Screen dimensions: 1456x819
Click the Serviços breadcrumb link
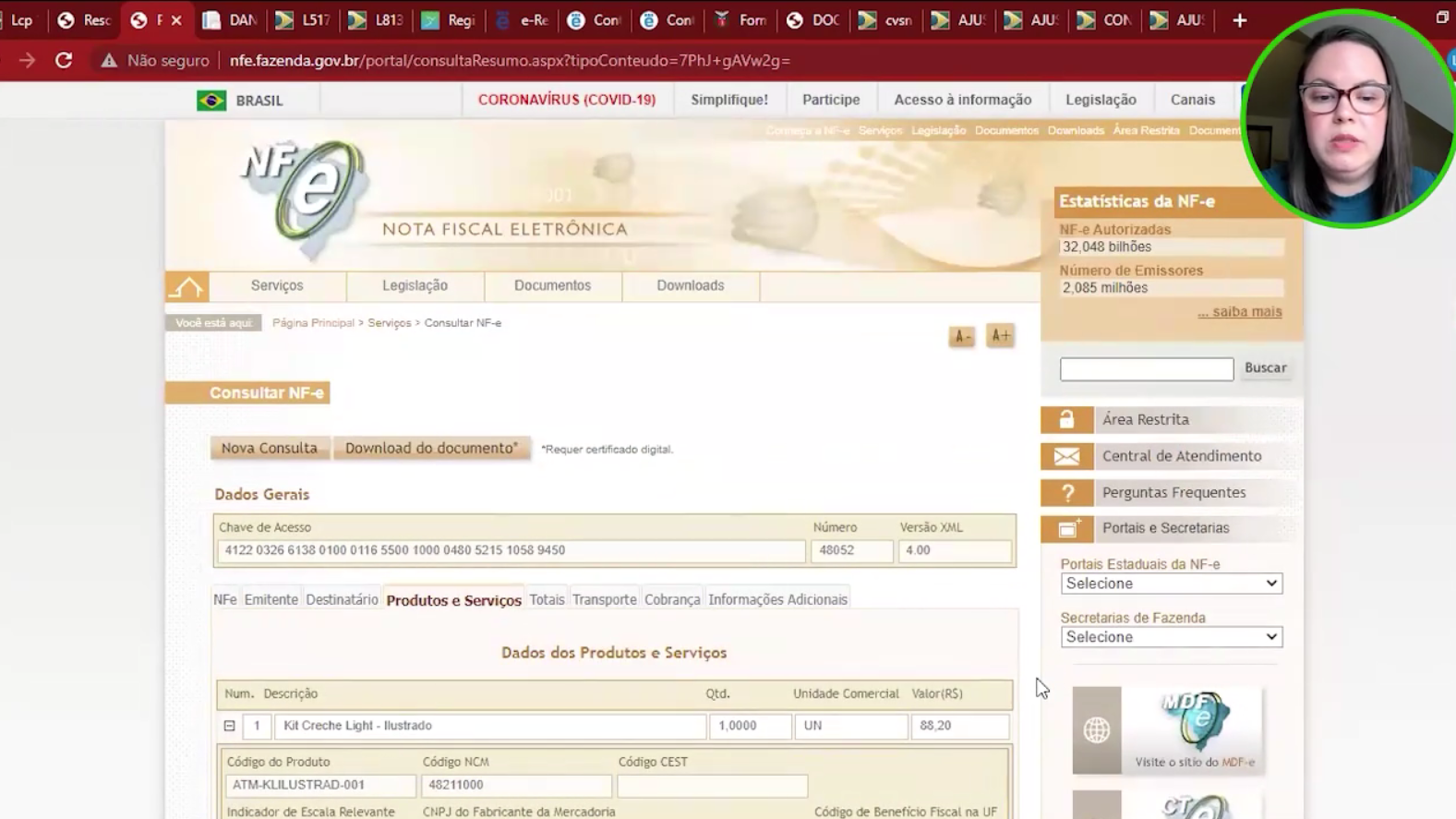coord(390,323)
